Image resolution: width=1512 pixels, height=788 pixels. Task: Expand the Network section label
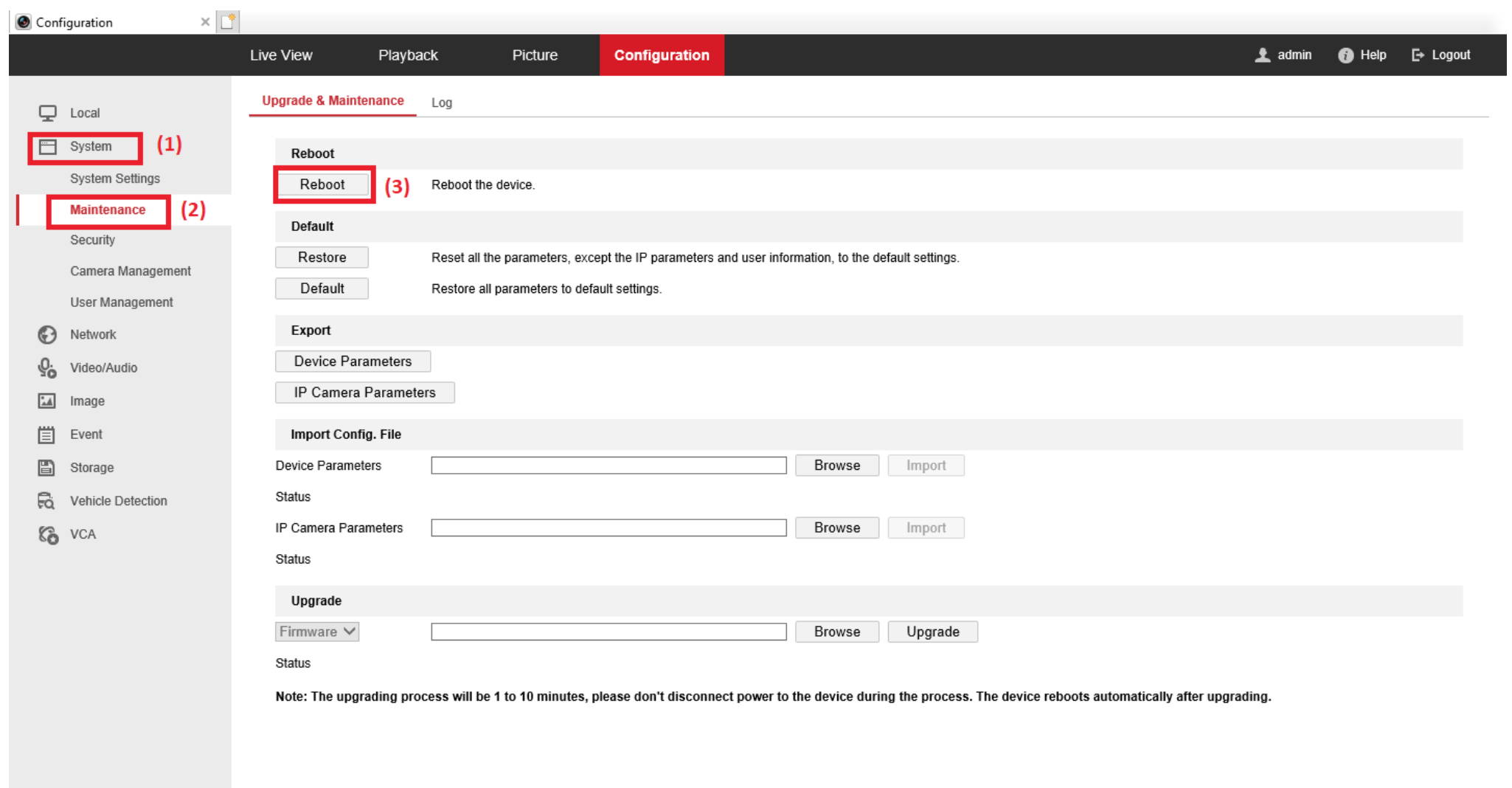(93, 334)
